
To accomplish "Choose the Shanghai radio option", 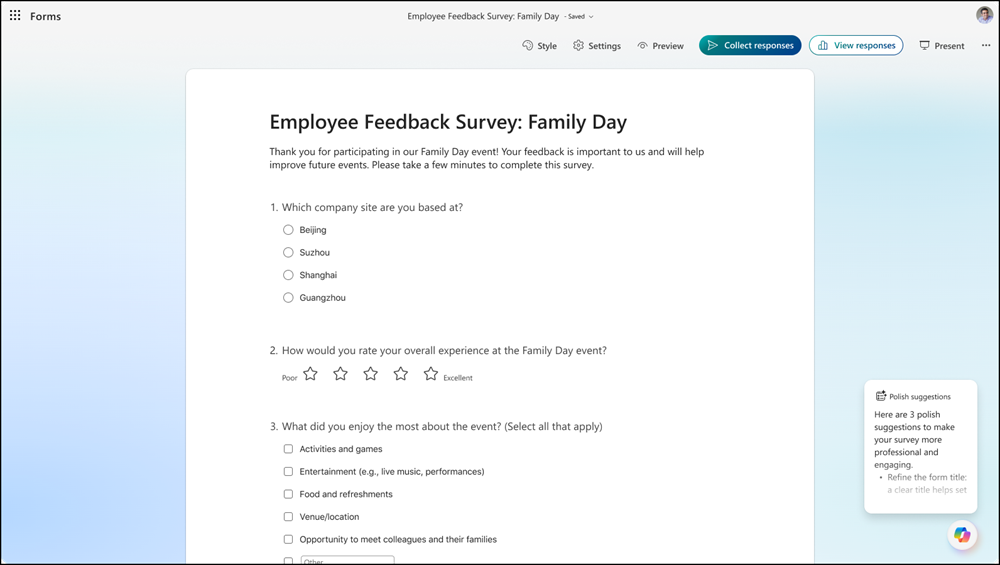I will (x=288, y=275).
